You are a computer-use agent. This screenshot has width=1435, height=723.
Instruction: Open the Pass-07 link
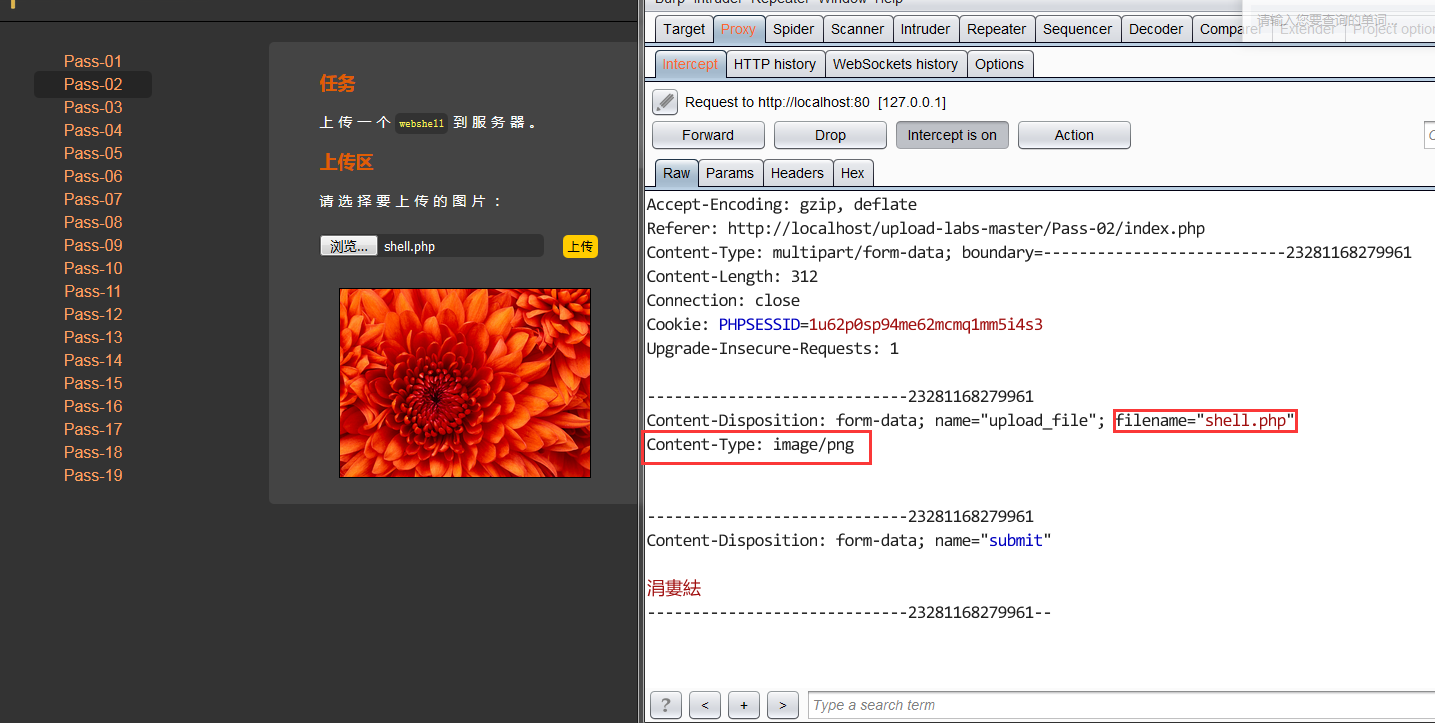coord(93,199)
